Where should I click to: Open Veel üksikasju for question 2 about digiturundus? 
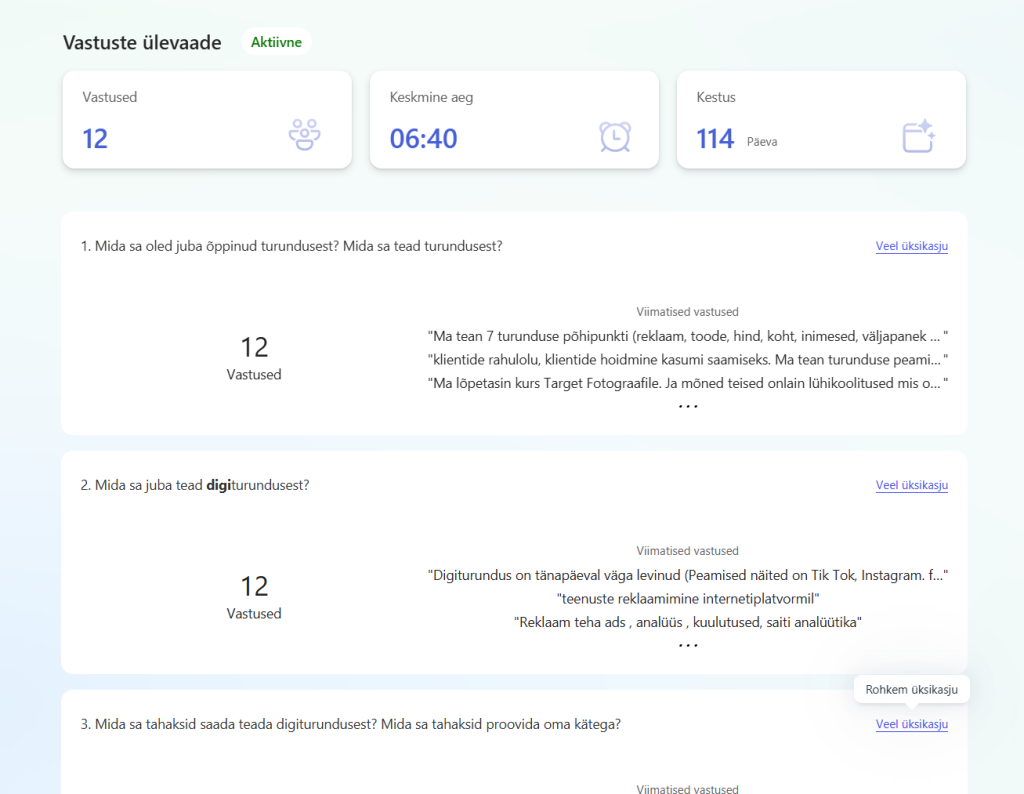911,485
